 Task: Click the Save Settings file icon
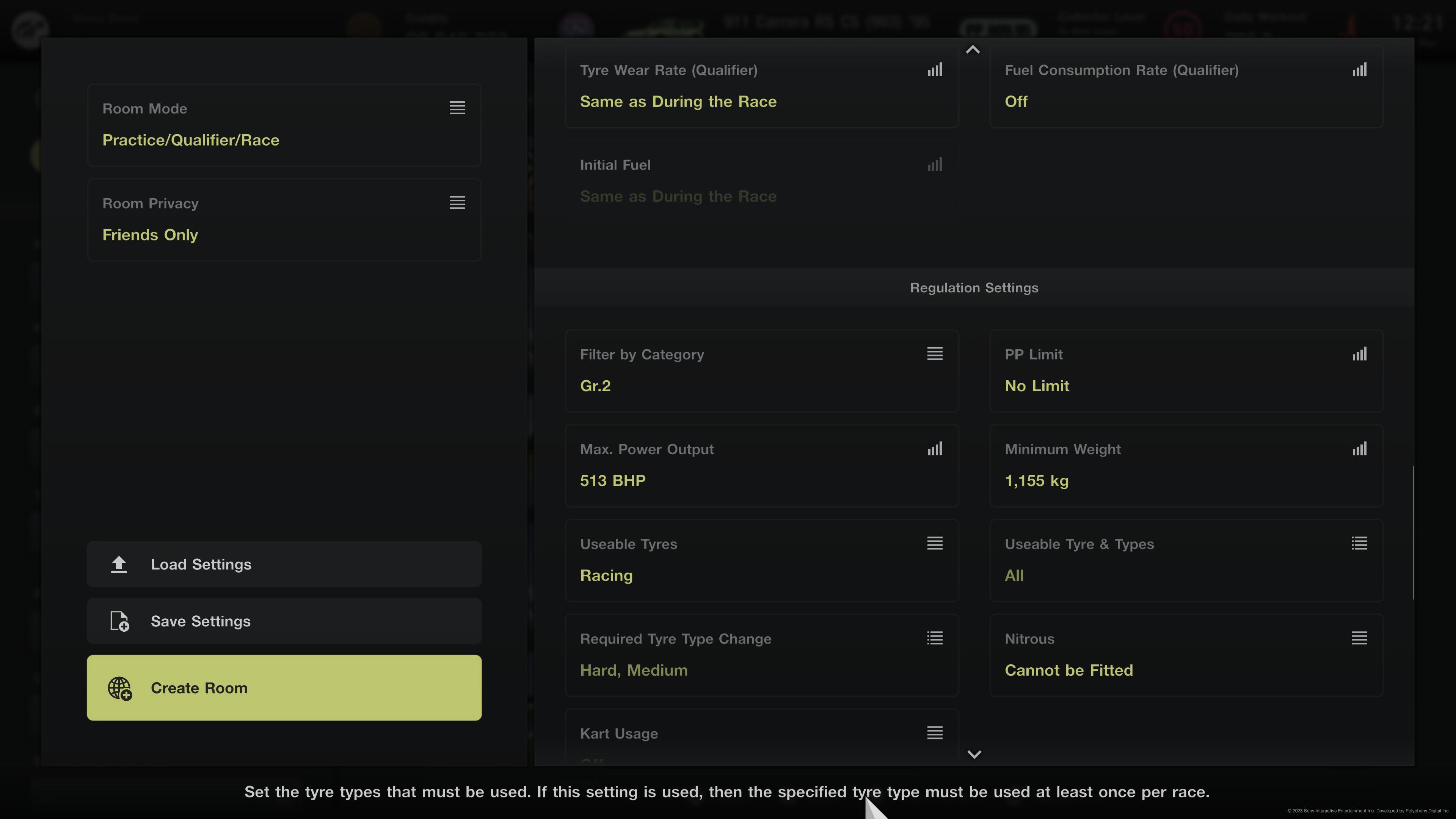point(119,621)
